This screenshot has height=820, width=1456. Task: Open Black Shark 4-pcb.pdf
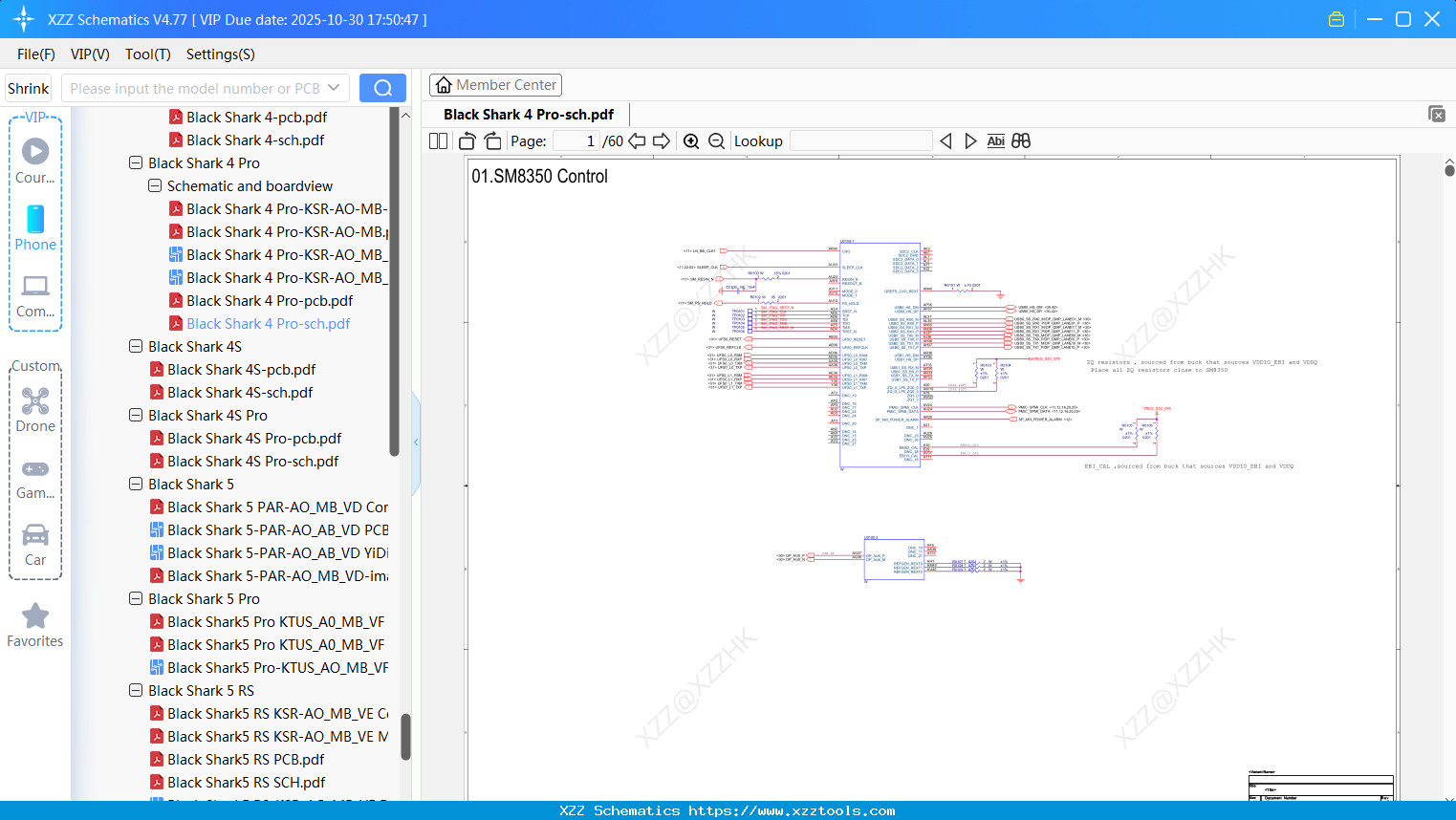[x=256, y=118]
